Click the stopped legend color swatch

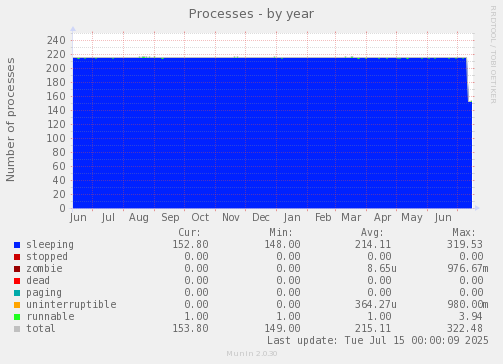click(17, 257)
